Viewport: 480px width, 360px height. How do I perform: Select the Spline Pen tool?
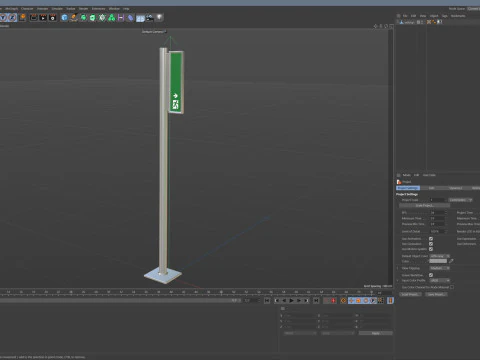[74, 17]
